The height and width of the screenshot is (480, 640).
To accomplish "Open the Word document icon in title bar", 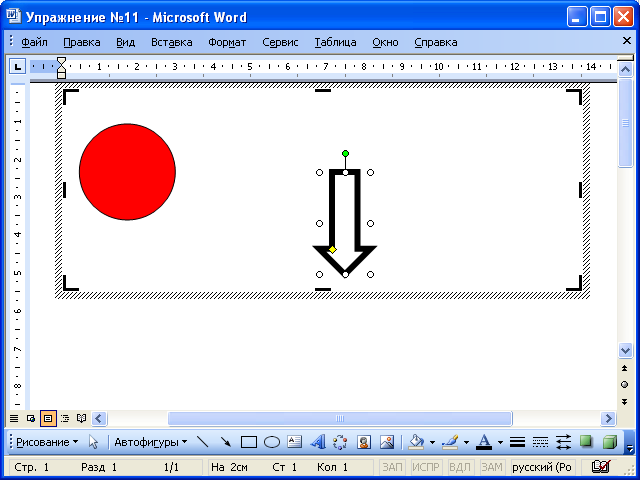I will tap(13, 16).
